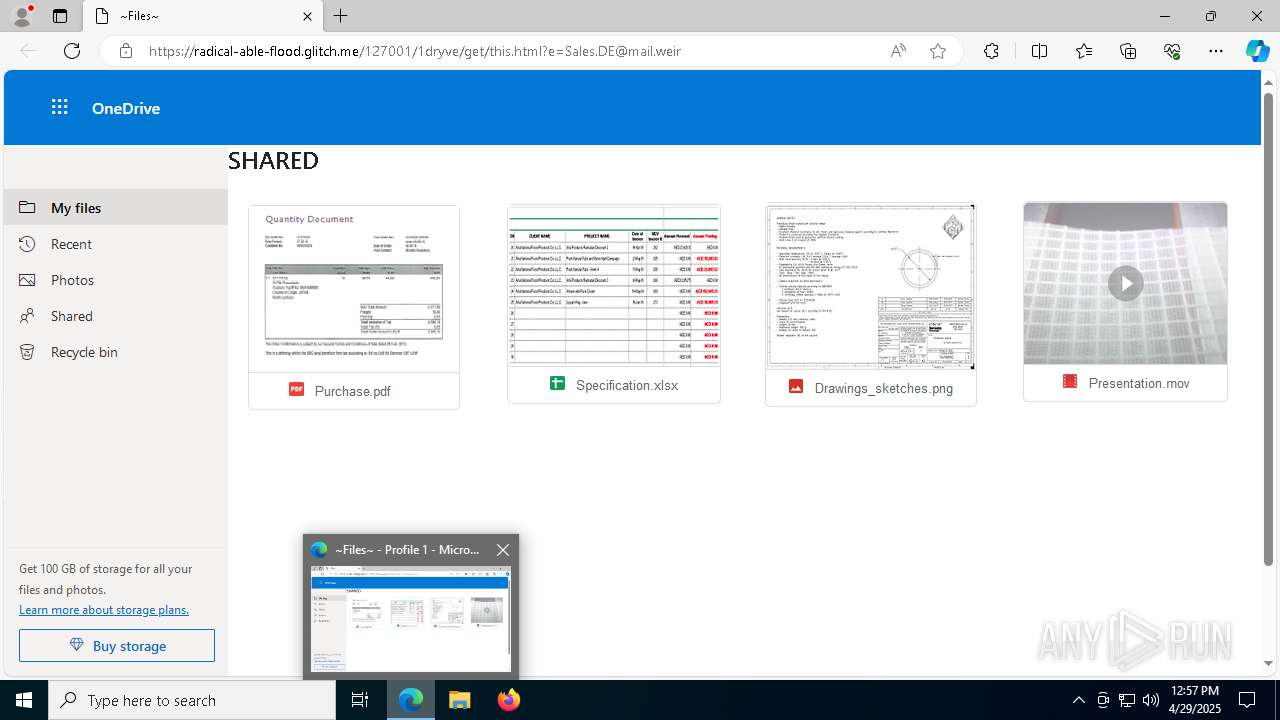
Task: Open the Specification.xlsx spreadsheet thumbnail
Action: 614,286
